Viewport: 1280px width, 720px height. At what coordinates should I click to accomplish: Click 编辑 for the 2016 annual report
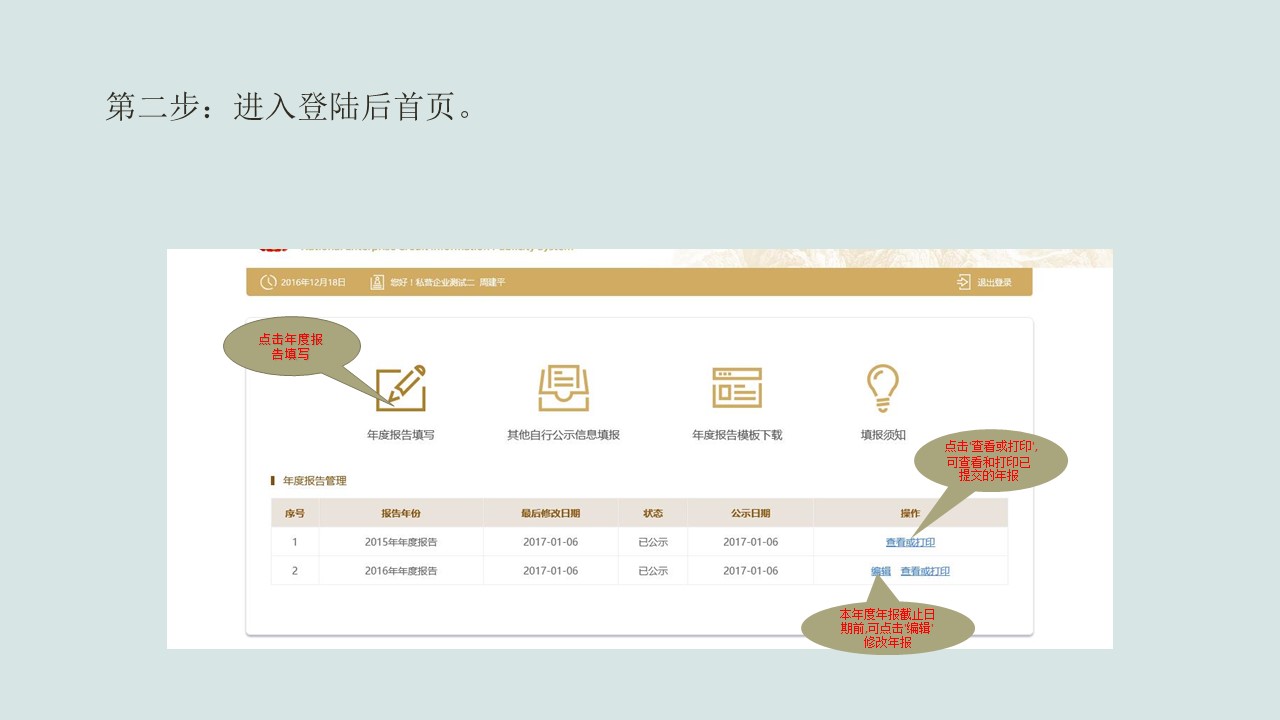[880, 571]
